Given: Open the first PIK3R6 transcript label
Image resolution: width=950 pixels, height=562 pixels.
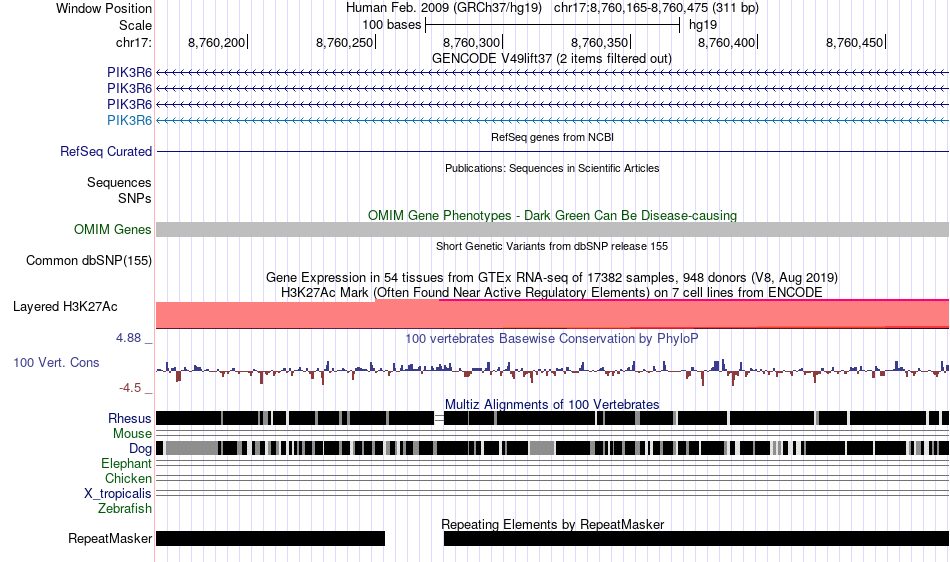Looking at the screenshot, I should coord(129,73).
